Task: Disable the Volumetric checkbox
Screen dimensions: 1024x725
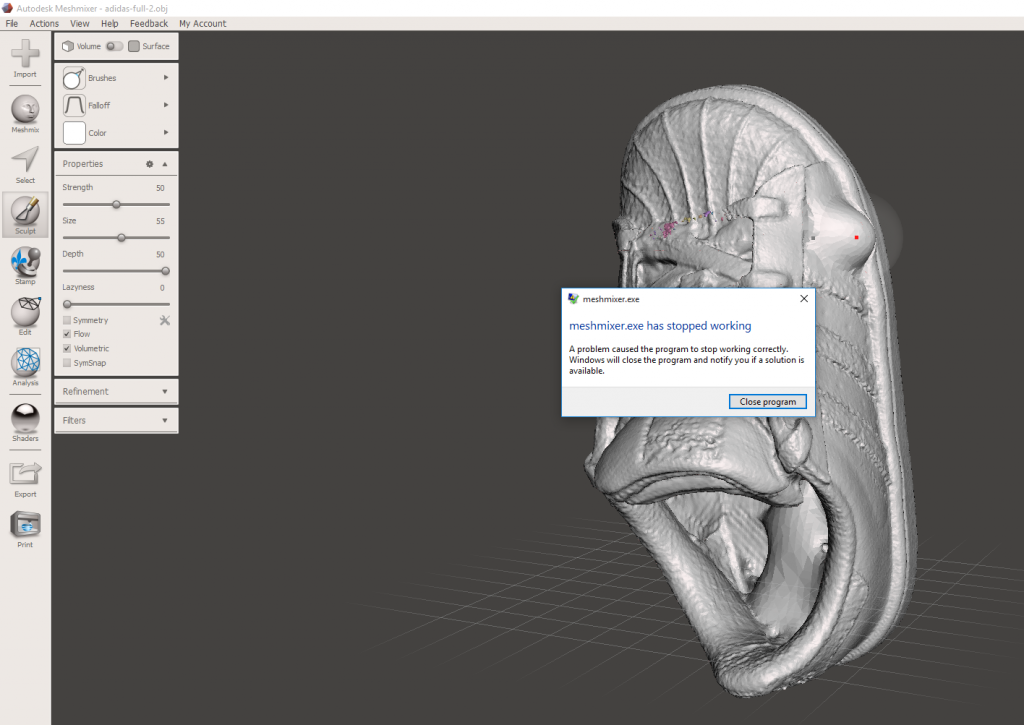Action: coord(67,348)
